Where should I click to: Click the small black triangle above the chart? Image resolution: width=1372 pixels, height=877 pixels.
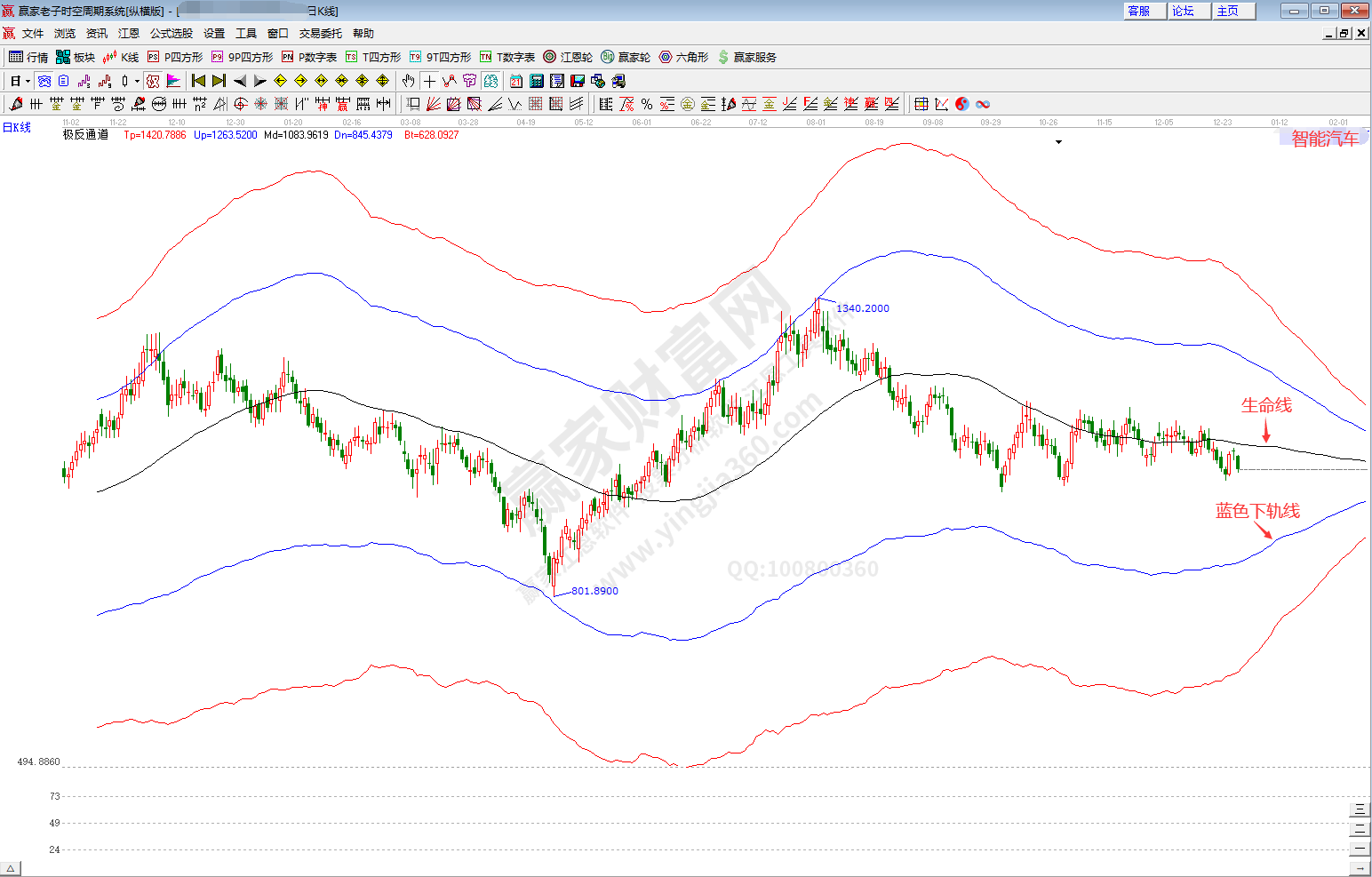tap(1058, 142)
